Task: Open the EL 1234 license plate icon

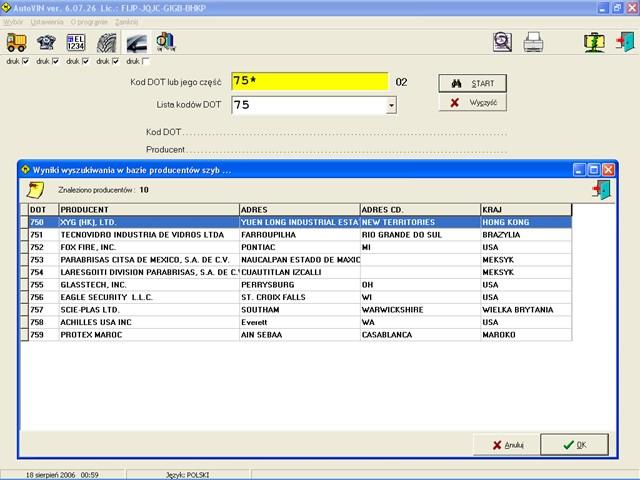Action: point(76,42)
